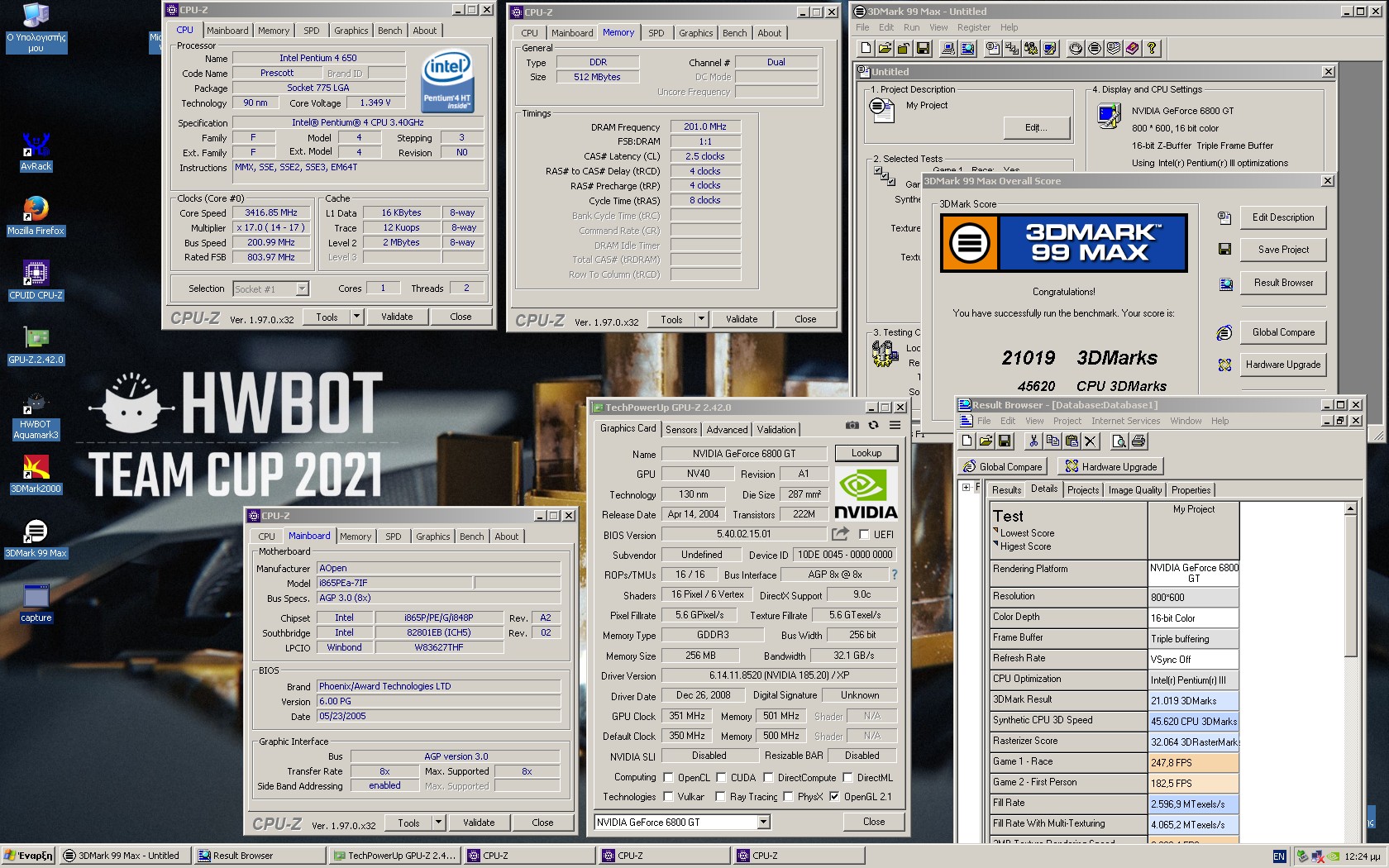Click the Edit Description button in 3DMark score dialog
Image resolution: width=1389 pixels, height=868 pixels.
tap(1283, 217)
